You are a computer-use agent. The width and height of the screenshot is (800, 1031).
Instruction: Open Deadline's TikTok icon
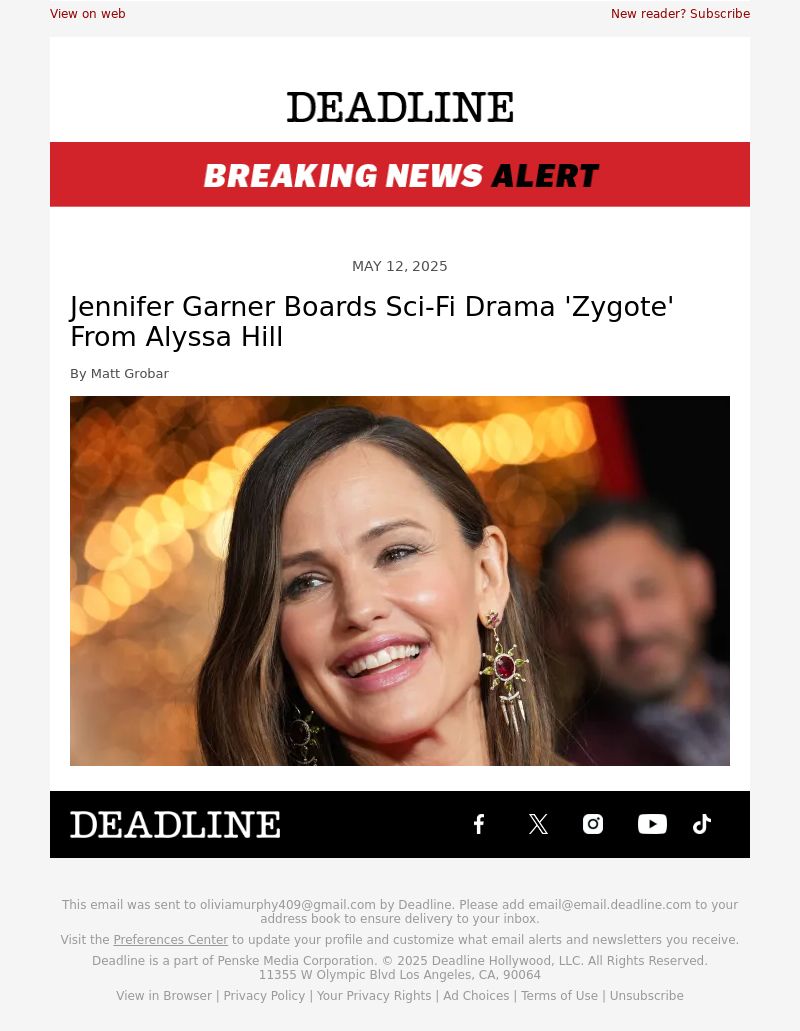tap(702, 824)
